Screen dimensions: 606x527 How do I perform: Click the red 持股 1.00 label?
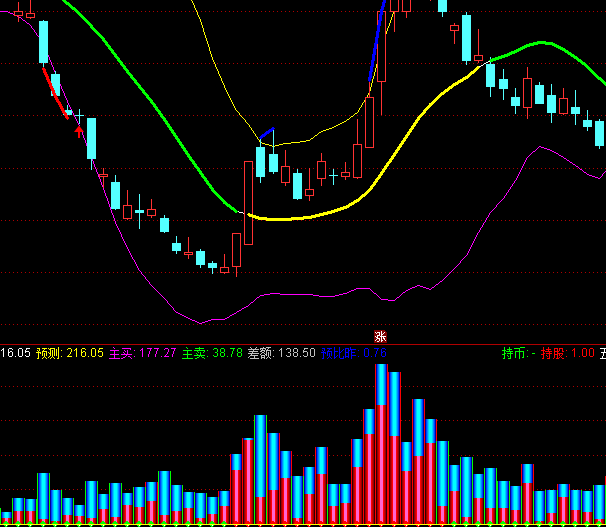point(567,353)
